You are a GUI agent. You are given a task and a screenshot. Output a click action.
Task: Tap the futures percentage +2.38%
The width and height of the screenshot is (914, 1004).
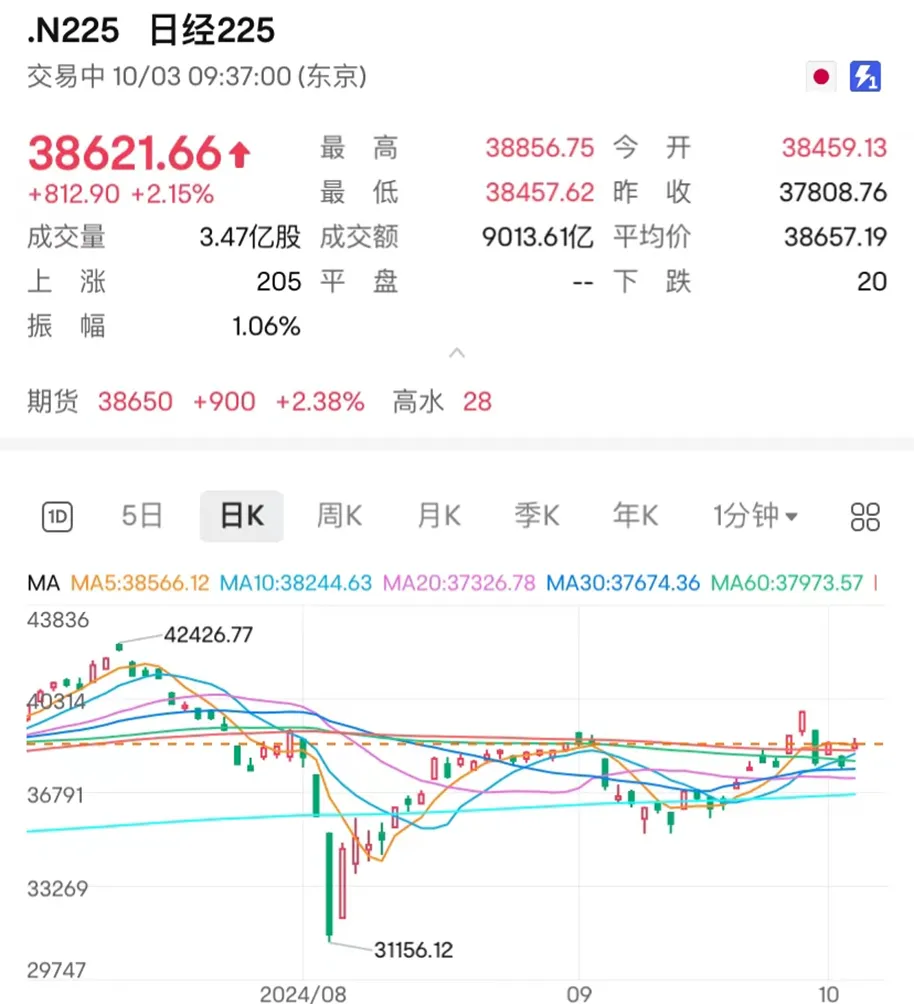320,402
